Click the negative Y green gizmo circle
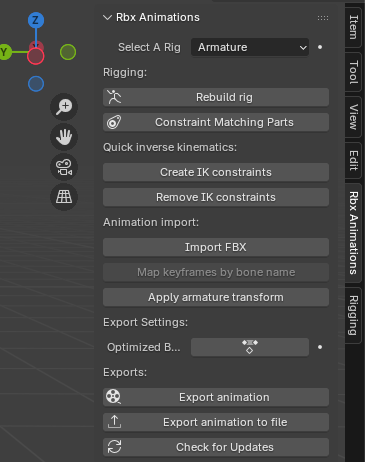This screenshot has width=365, height=462. (68, 52)
